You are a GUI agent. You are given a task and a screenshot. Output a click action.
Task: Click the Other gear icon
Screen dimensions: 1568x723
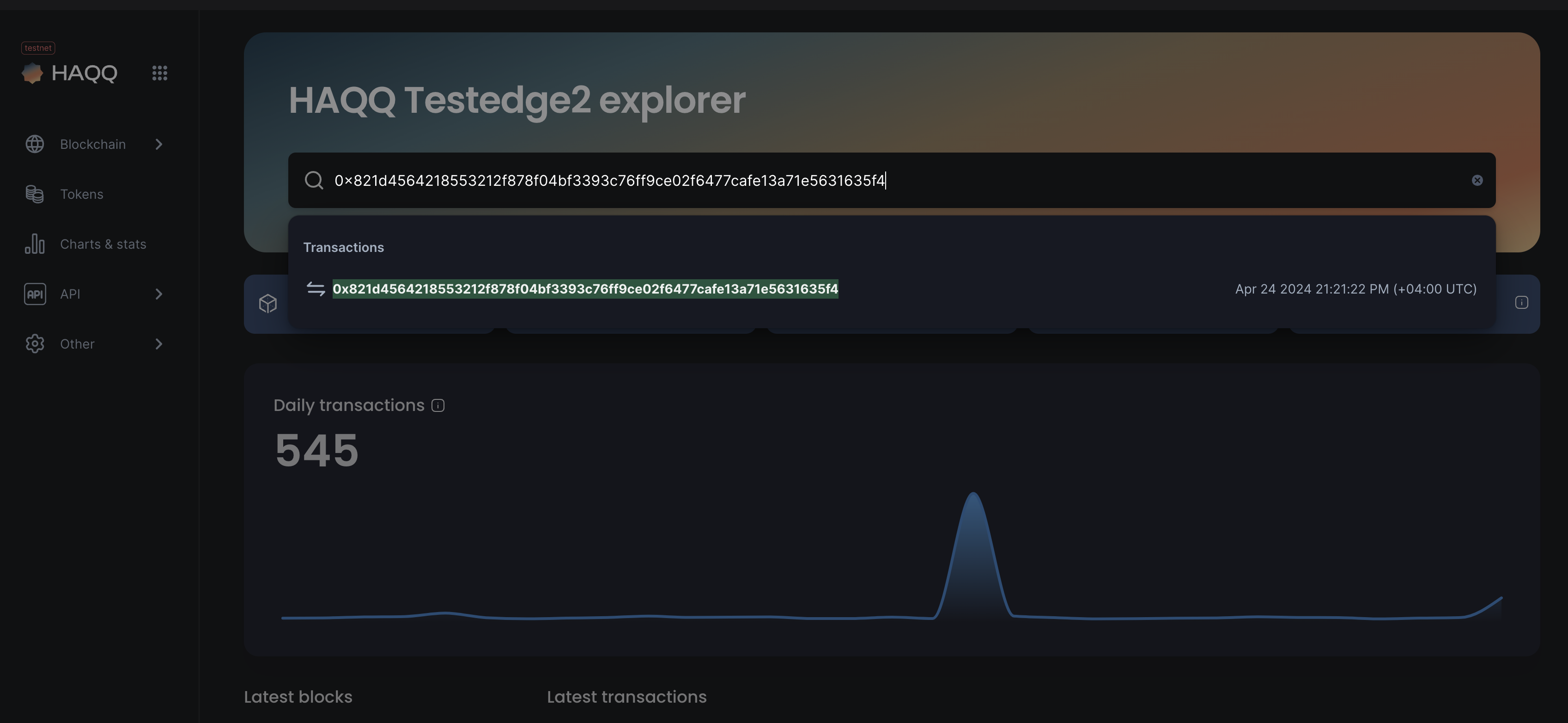(35, 344)
